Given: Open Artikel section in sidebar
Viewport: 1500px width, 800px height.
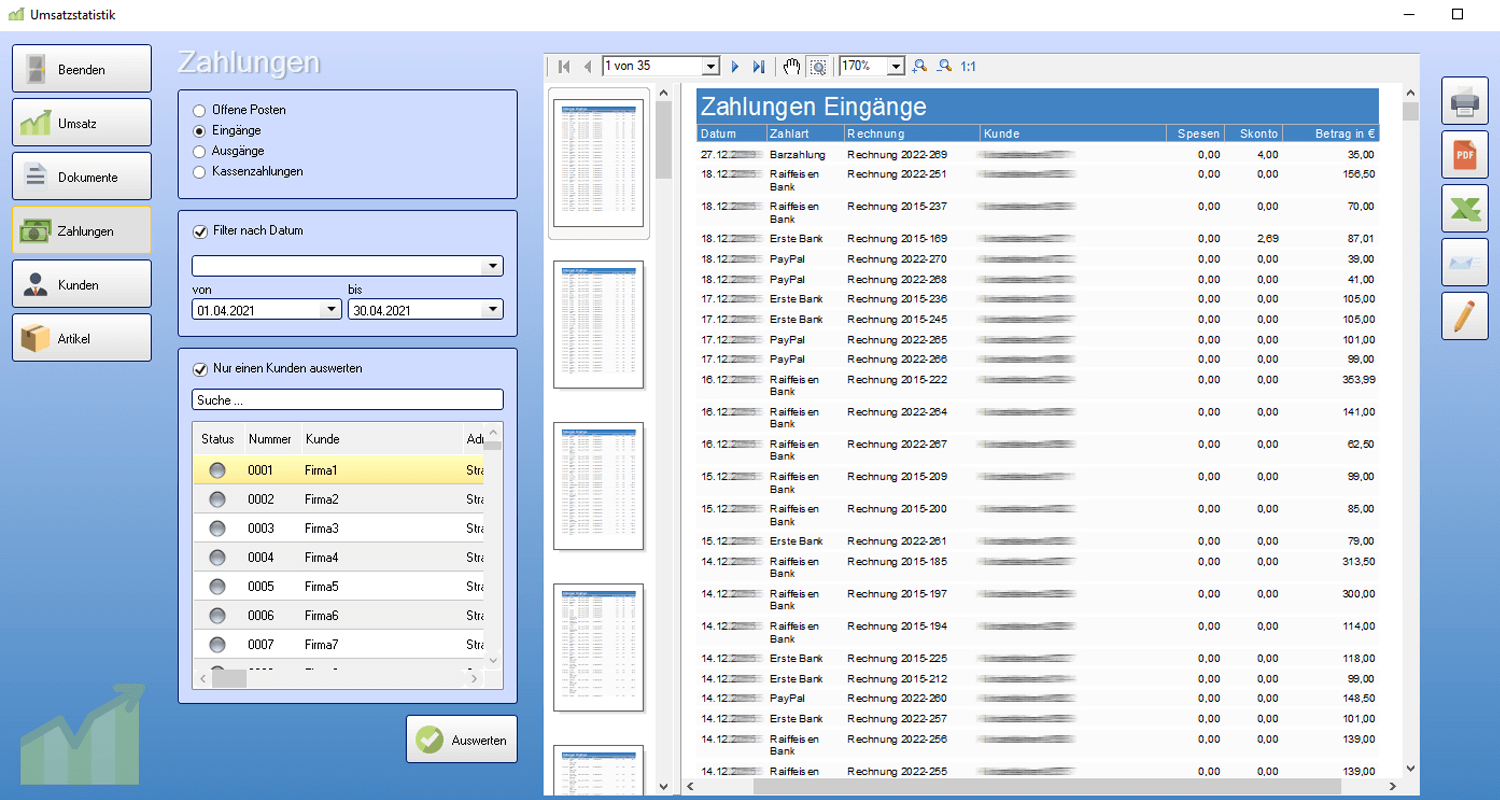Looking at the screenshot, I should coord(82,338).
